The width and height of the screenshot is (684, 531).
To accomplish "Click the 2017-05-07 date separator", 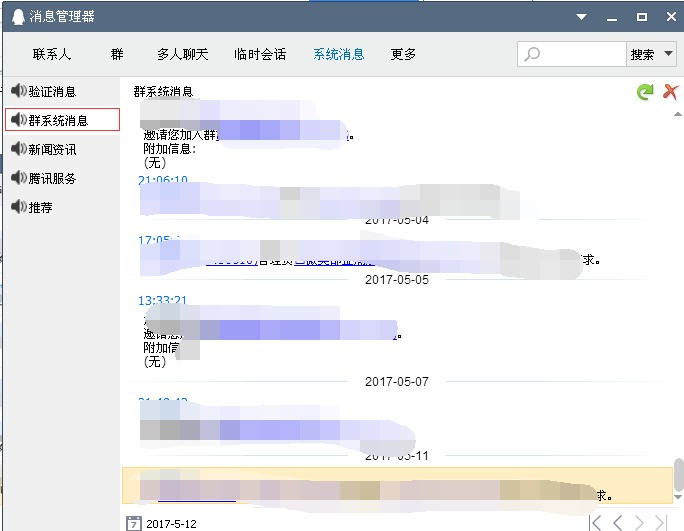I will (397, 382).
